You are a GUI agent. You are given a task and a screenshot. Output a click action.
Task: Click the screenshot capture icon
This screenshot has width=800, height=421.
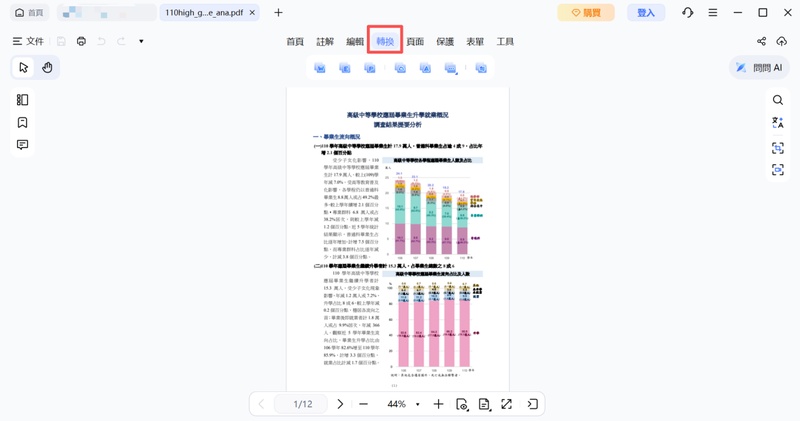pyautogui.click(x=778, y=170)
